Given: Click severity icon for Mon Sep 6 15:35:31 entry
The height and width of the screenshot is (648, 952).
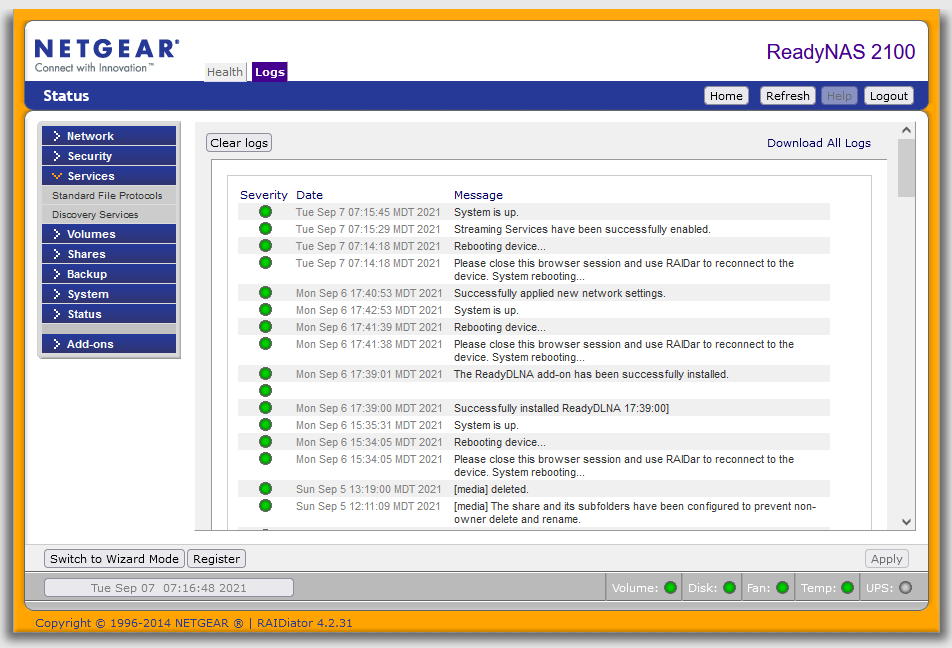Looking at the screenshot, I should click(x=265, y=425).
